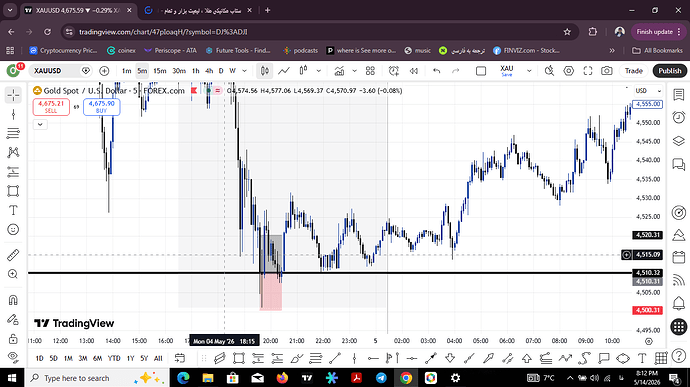
Task: Expand chart type dropdown arrow
Action: [x=319, y=71]
